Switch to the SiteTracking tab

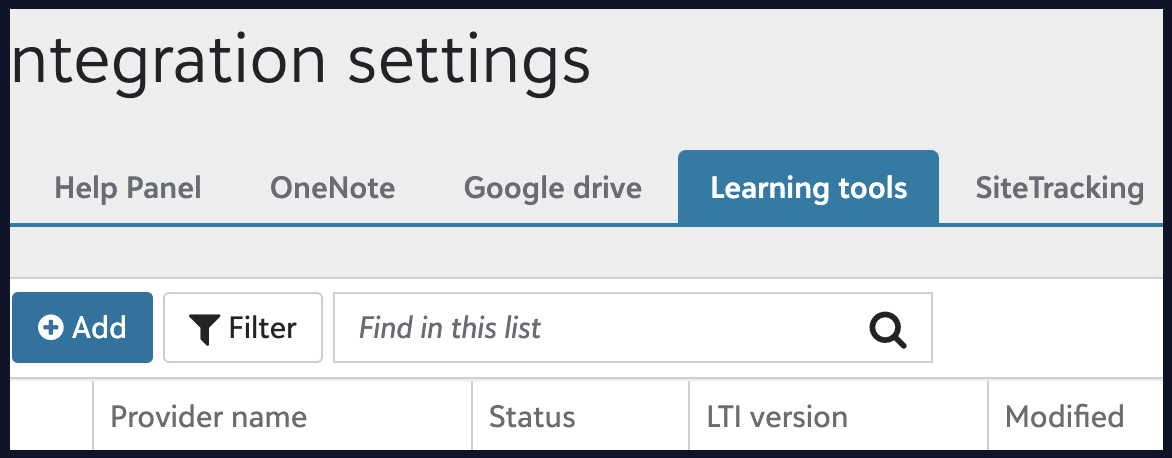click(1059, 188)
